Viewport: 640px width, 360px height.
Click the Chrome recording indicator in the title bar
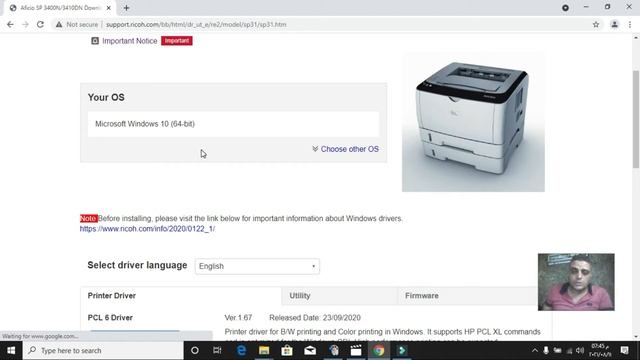point(565,8)
